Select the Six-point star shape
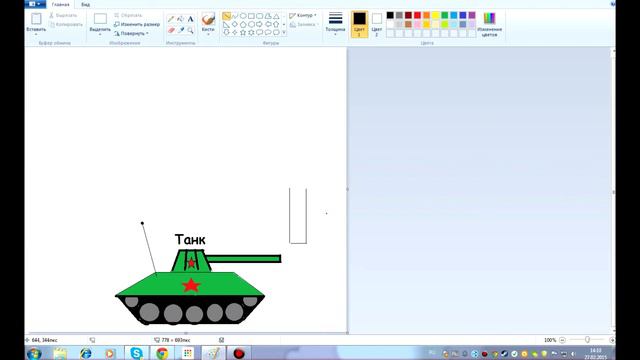640x360 pixels. pyautogui.click(x=251, y=32)
